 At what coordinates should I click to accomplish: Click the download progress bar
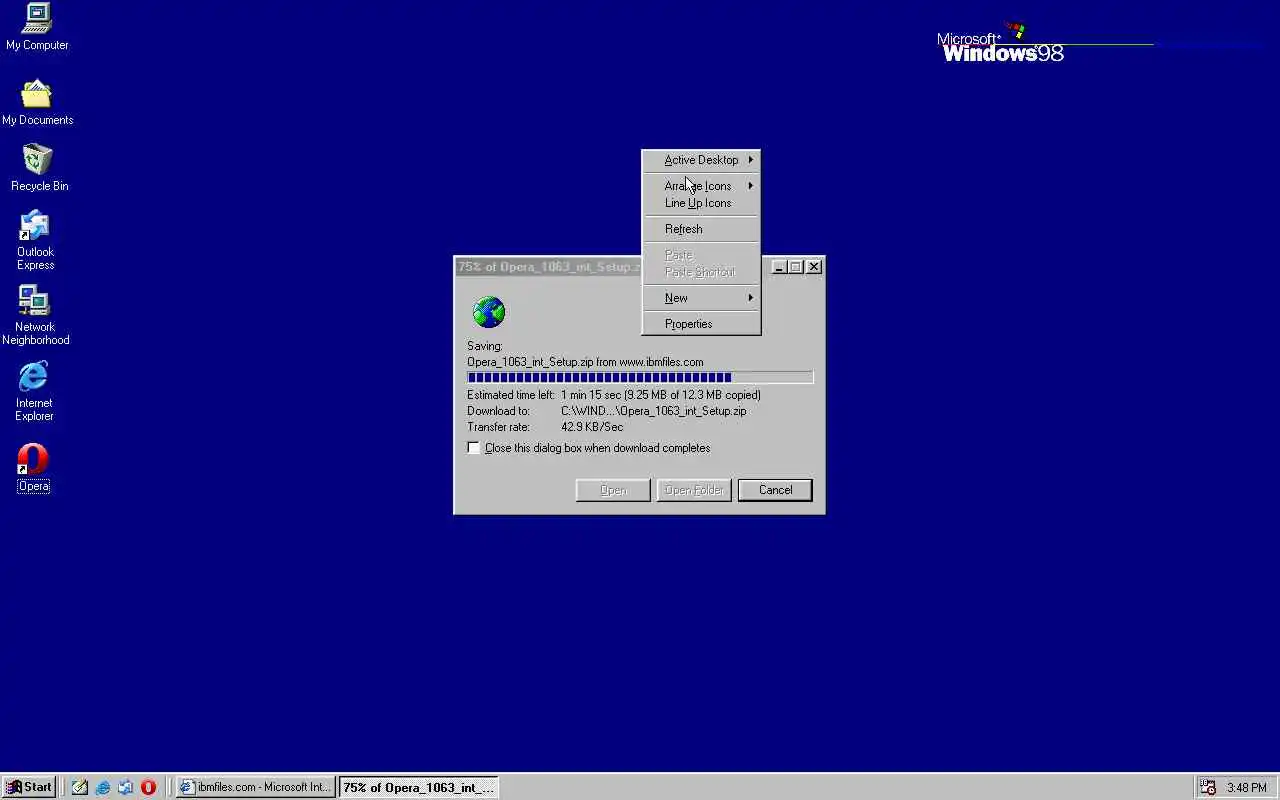640,378
